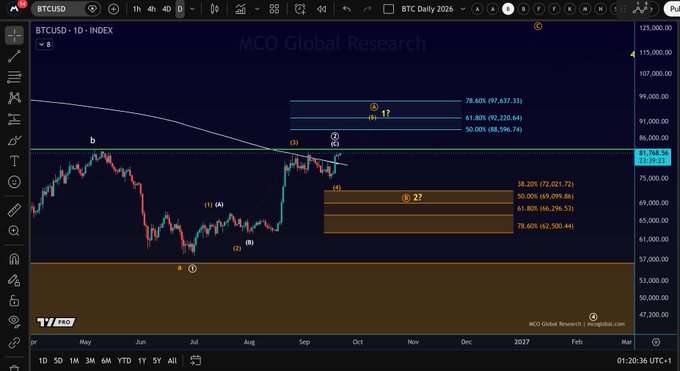Open the candlestick chart type selector
The height and width of the screenshot is (371, 680).
(215, 9)
